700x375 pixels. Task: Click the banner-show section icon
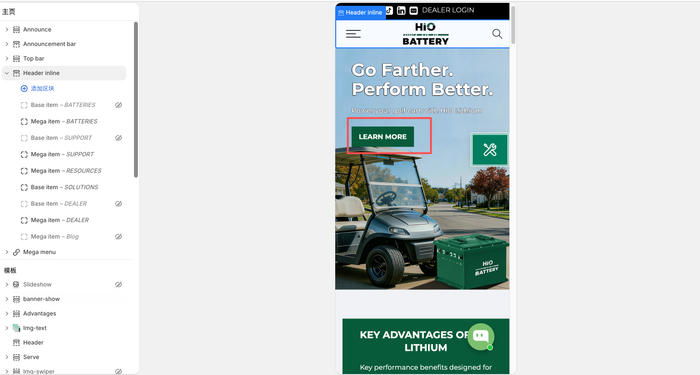17,299
